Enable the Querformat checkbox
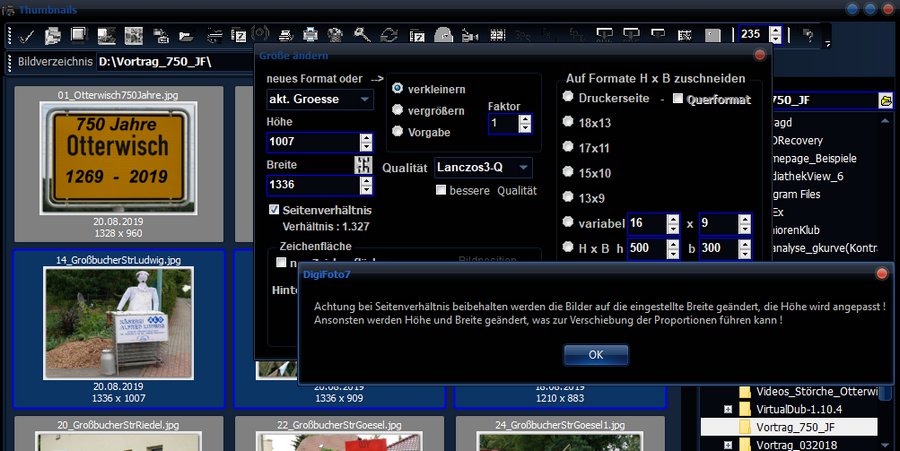Image resolution: width=900 pixels, height=451 pixels. 678,98
